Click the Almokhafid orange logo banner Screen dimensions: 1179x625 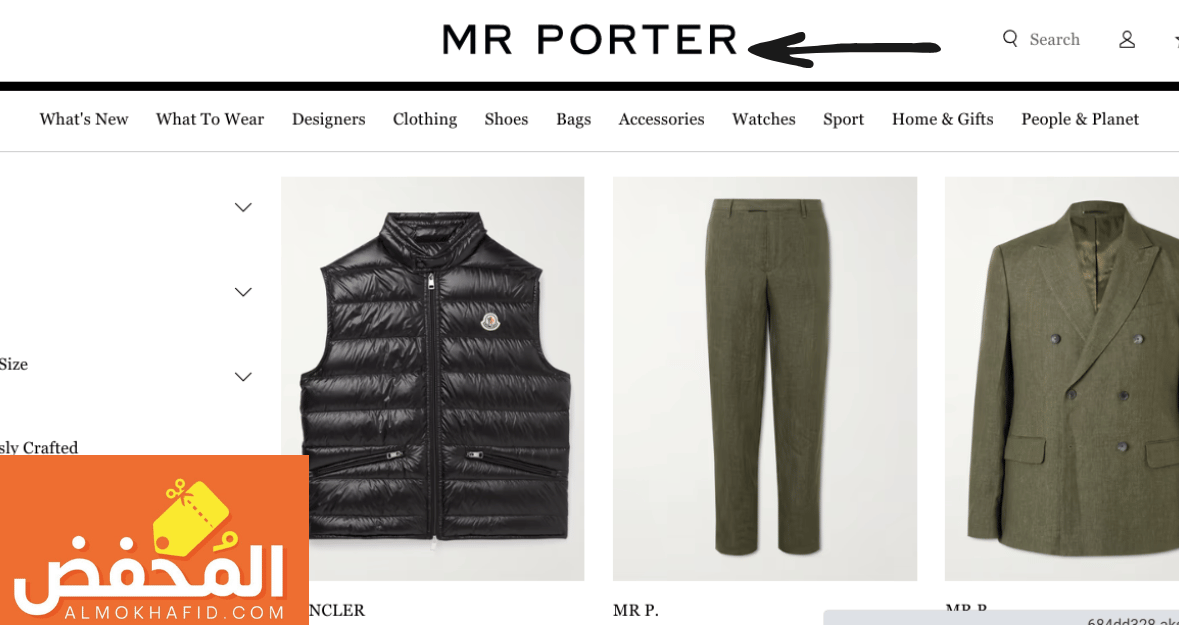pos(154,540)
